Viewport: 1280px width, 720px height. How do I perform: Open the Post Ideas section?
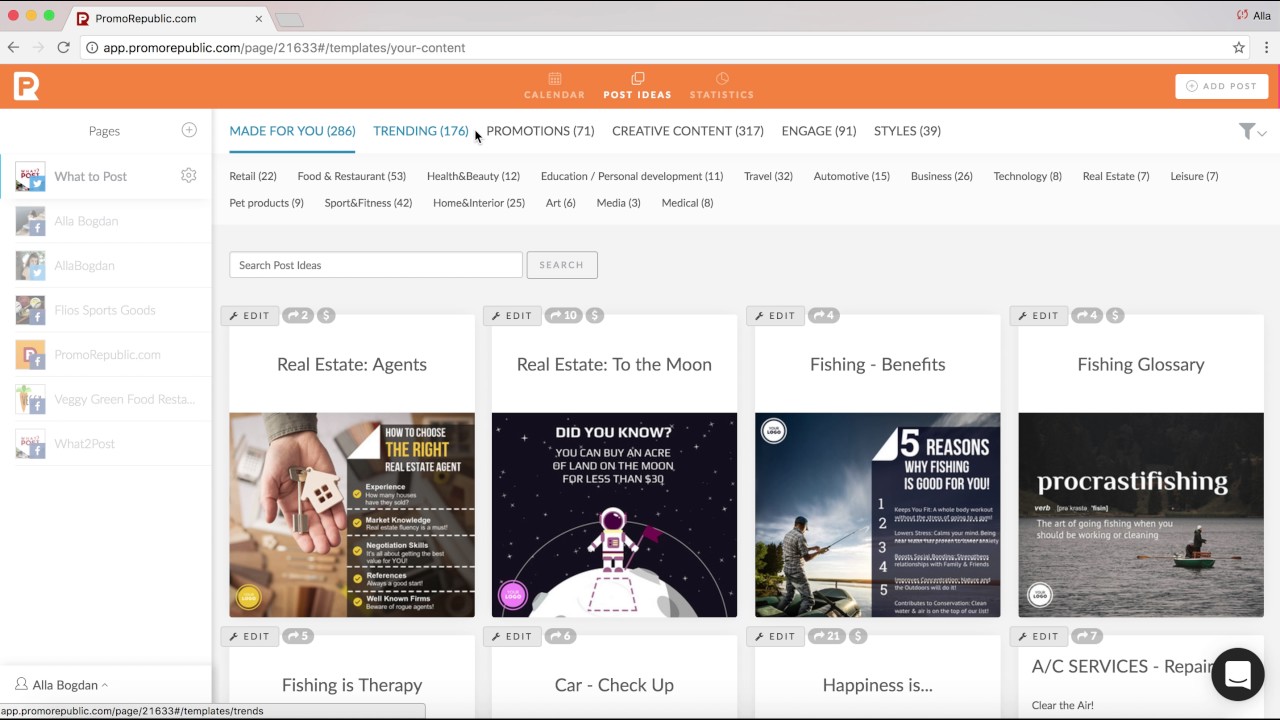637,86
